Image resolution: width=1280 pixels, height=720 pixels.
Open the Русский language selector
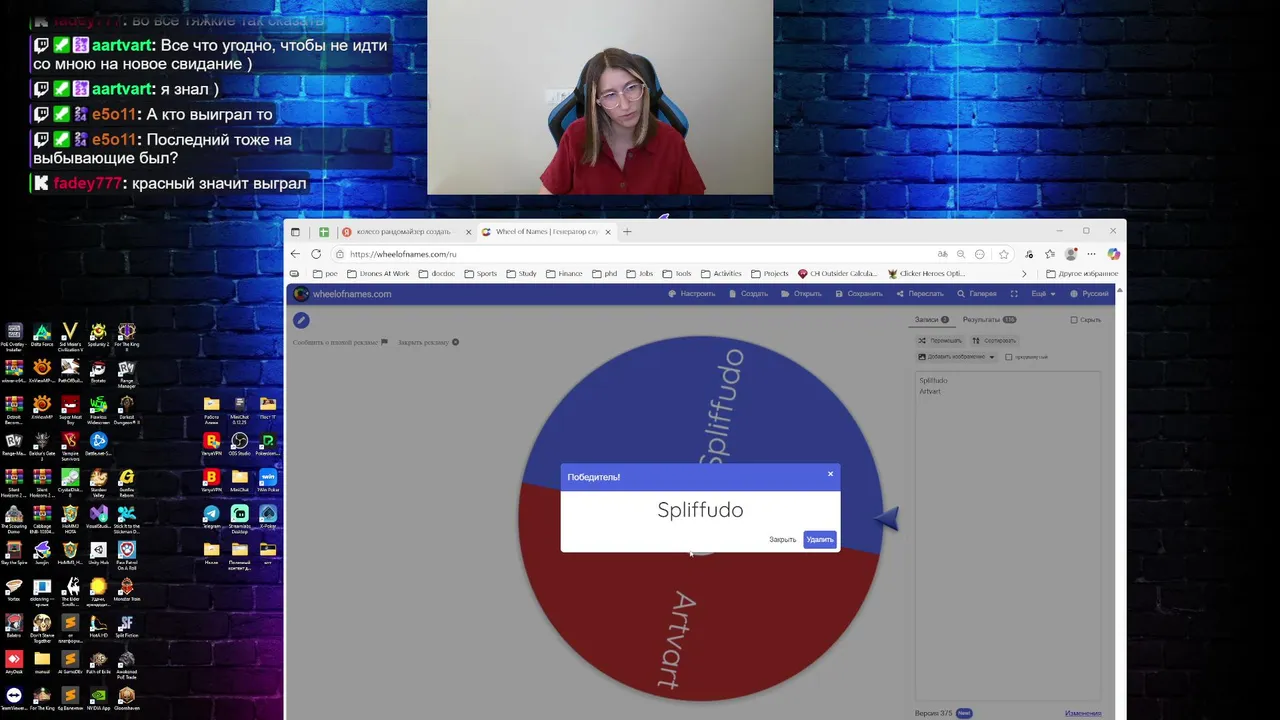(1089, 294)
